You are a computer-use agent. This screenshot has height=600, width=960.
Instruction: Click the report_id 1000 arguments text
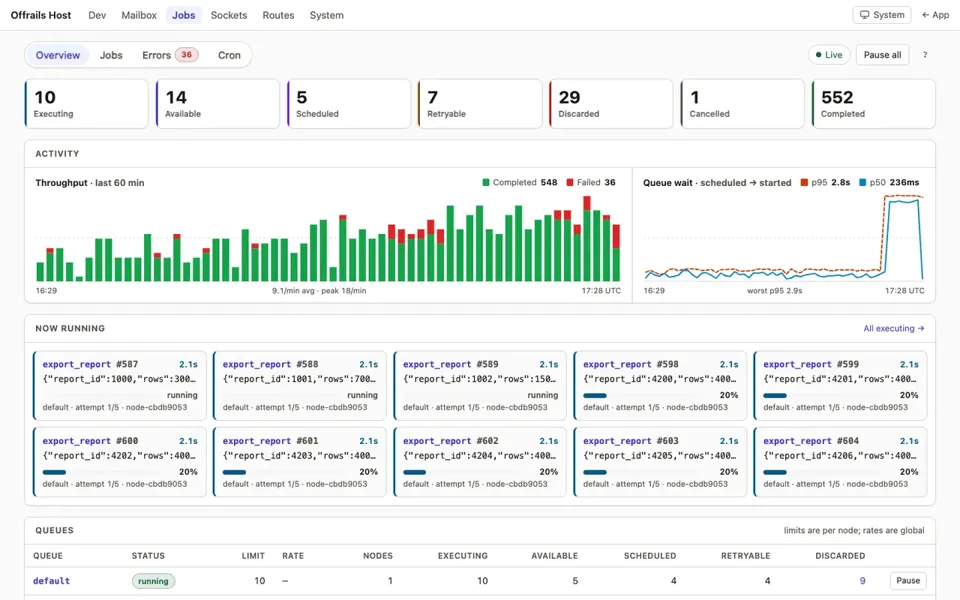pyautogui.click(x=119, y=379)
